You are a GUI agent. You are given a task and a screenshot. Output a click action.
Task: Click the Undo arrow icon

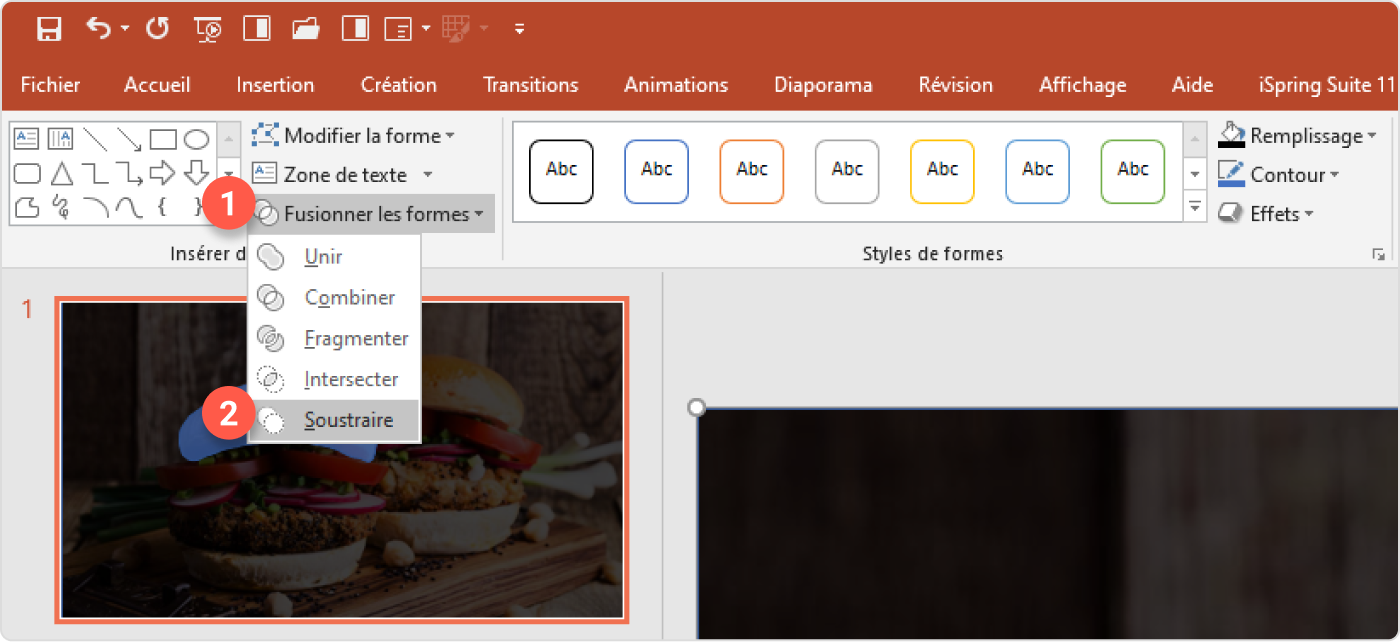[98, 29]
